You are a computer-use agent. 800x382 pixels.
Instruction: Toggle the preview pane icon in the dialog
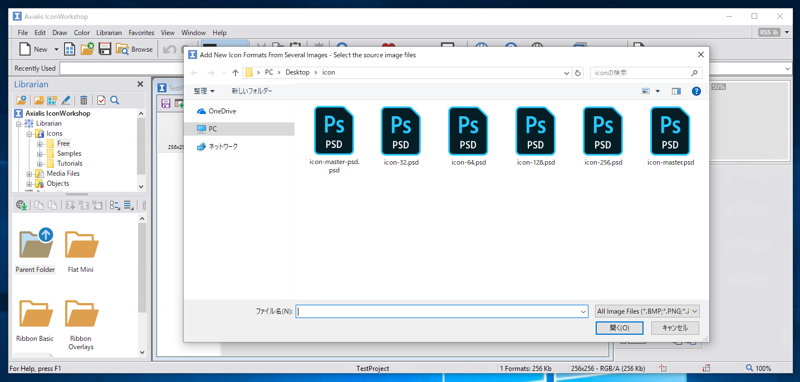677,91
